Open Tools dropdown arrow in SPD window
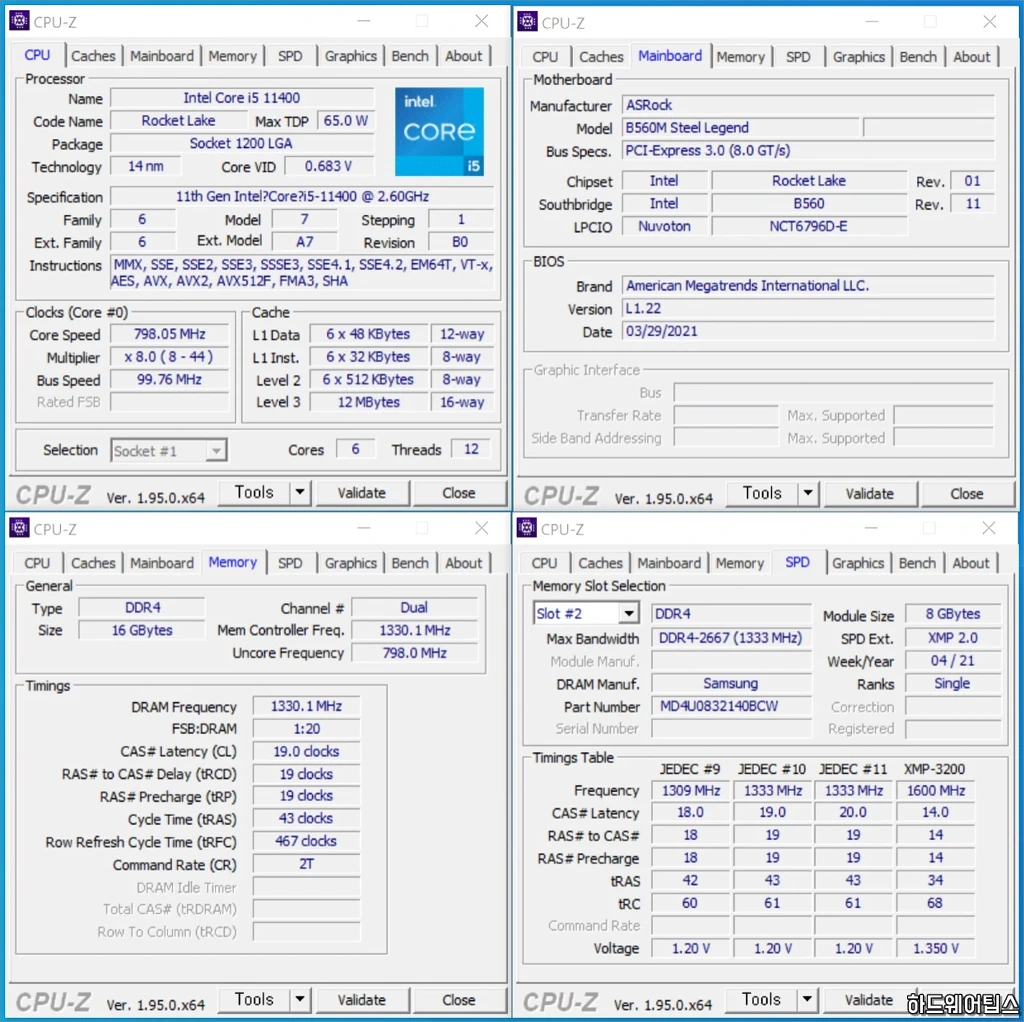 807,999
